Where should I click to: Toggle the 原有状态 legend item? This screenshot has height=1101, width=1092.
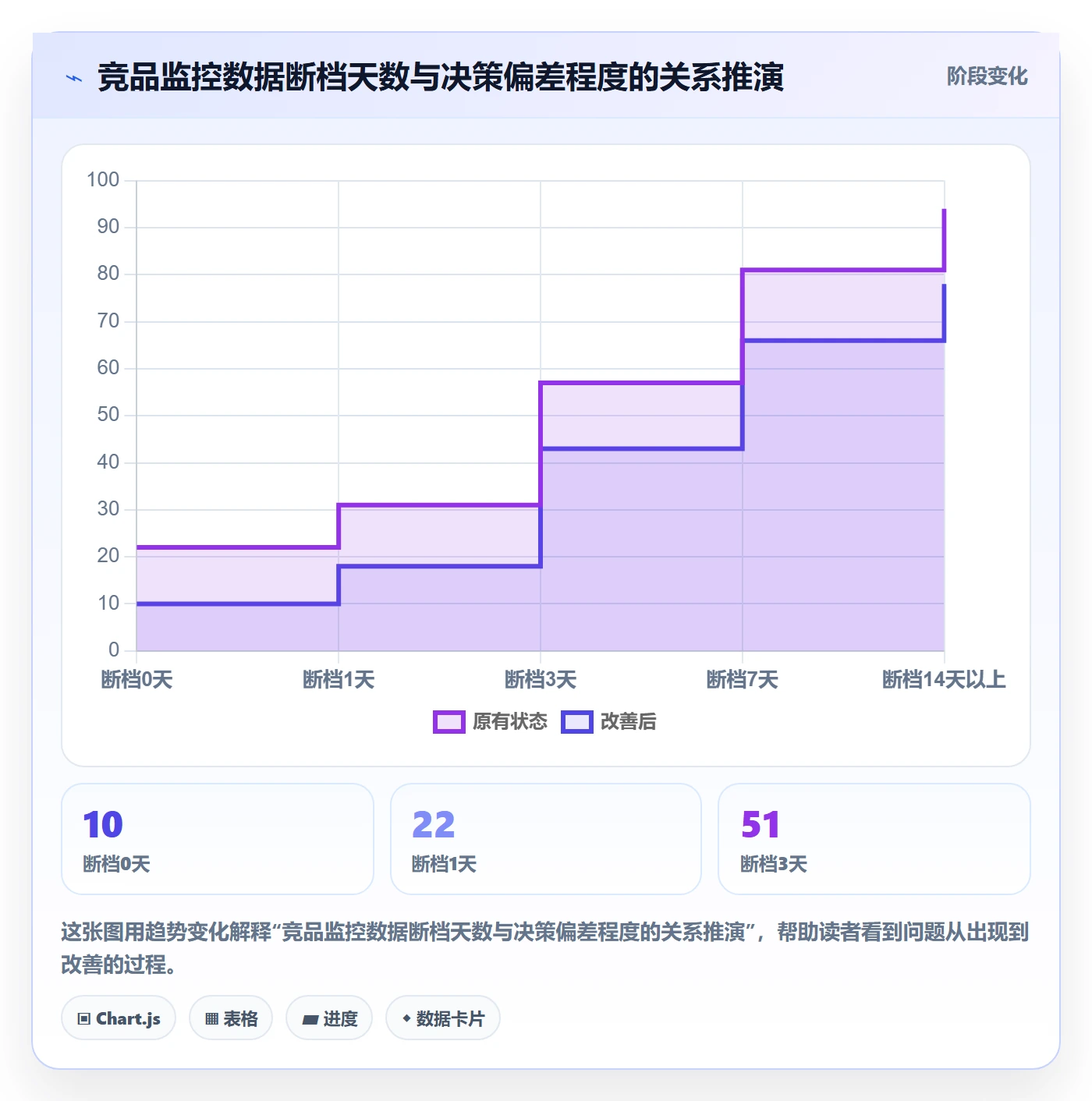(491, 721)
